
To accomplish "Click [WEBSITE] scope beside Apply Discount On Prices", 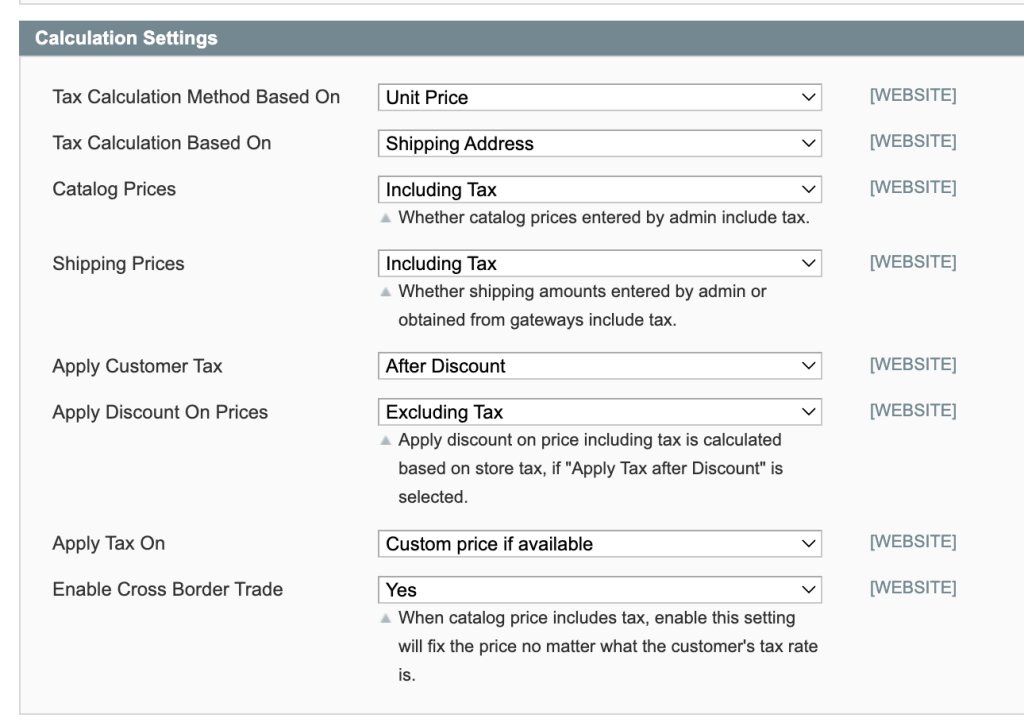I will click(913, 411).
